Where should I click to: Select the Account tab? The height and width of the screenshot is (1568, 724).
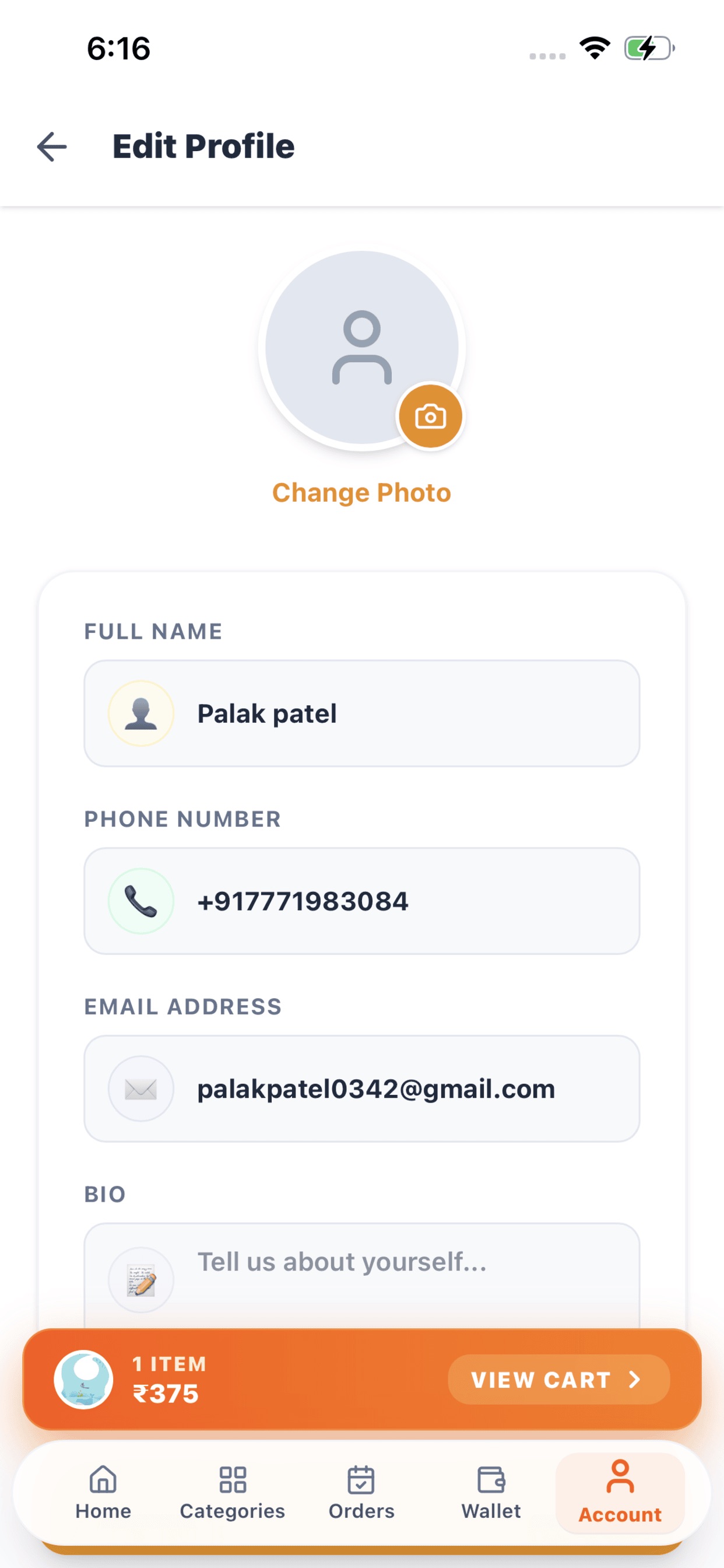[620, 1493]
